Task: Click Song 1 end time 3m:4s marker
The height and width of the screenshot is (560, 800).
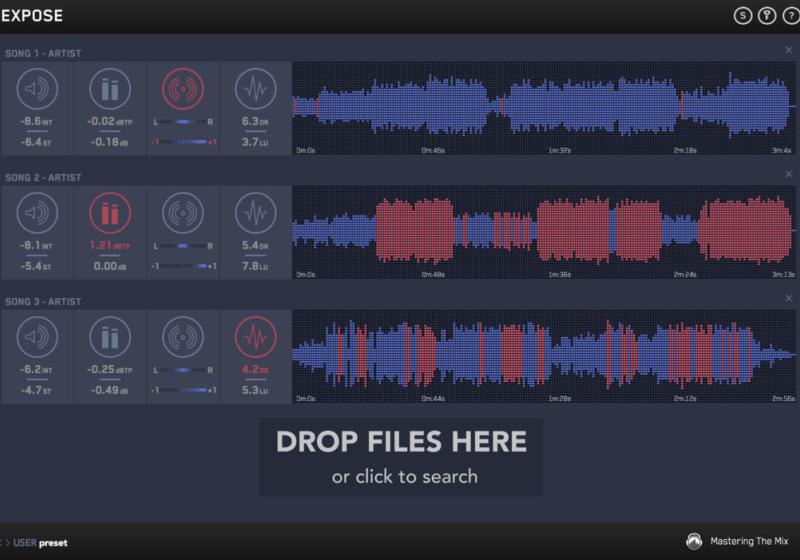Action: point(781,150)
